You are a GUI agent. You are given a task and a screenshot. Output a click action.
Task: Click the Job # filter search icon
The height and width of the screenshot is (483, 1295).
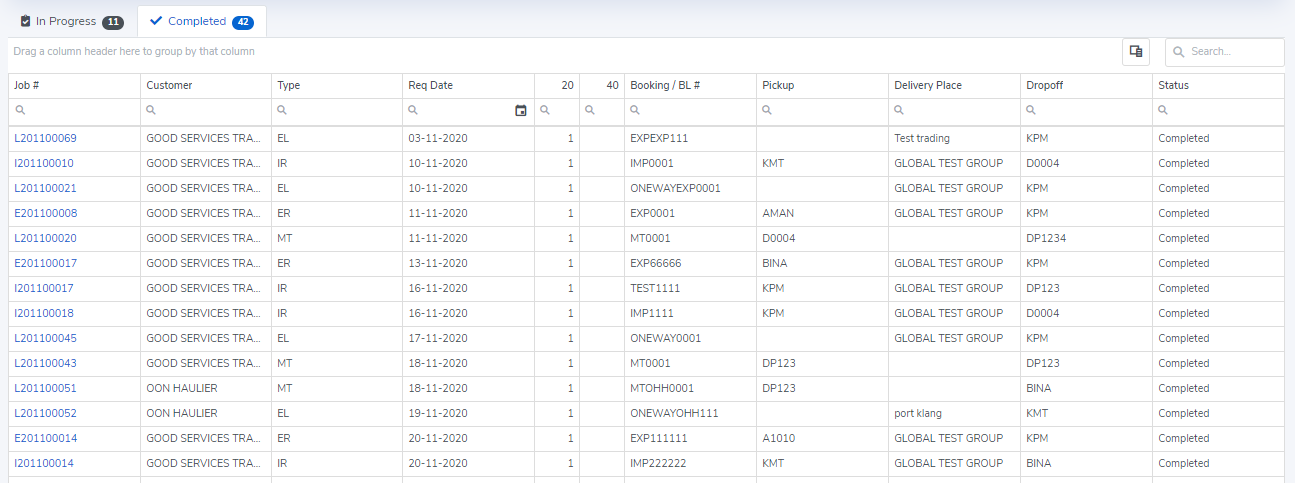[20, 111]
